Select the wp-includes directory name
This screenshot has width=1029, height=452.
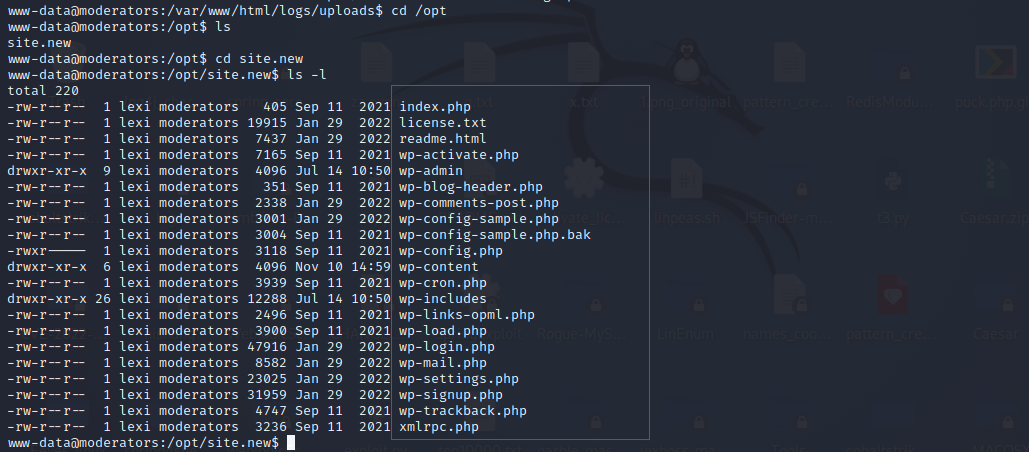click(x=442, y=299)
